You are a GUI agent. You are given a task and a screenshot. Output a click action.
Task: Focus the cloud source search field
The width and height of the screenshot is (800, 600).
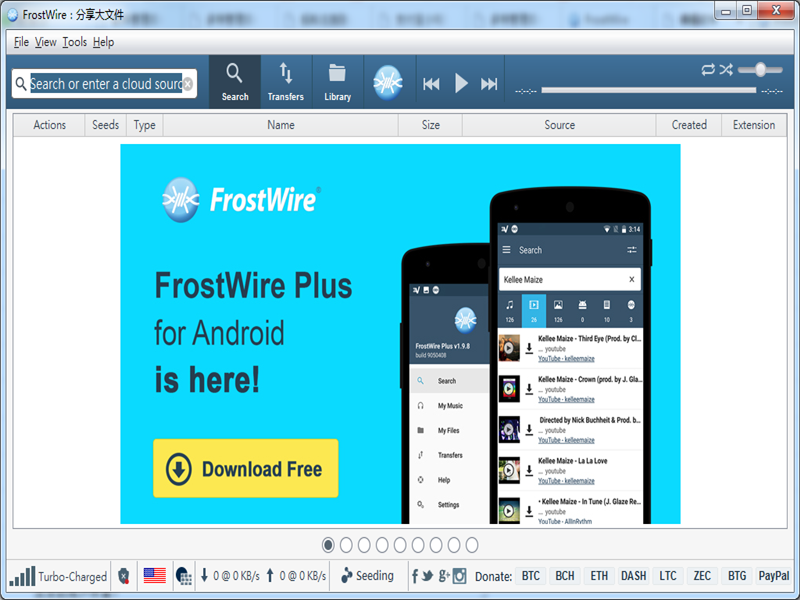click(106, 84)
